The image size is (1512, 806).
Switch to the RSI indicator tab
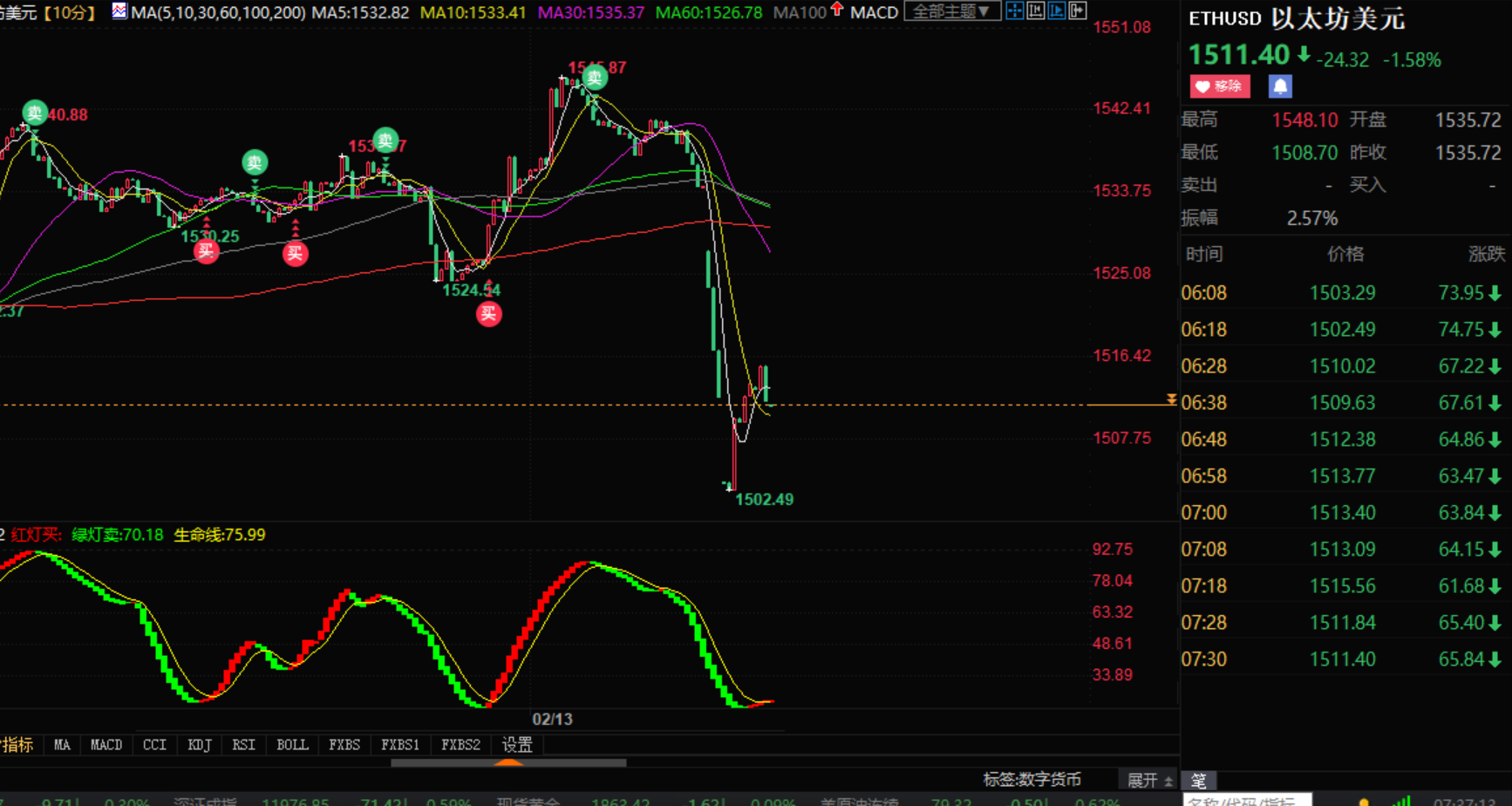[x=244, y=745]
